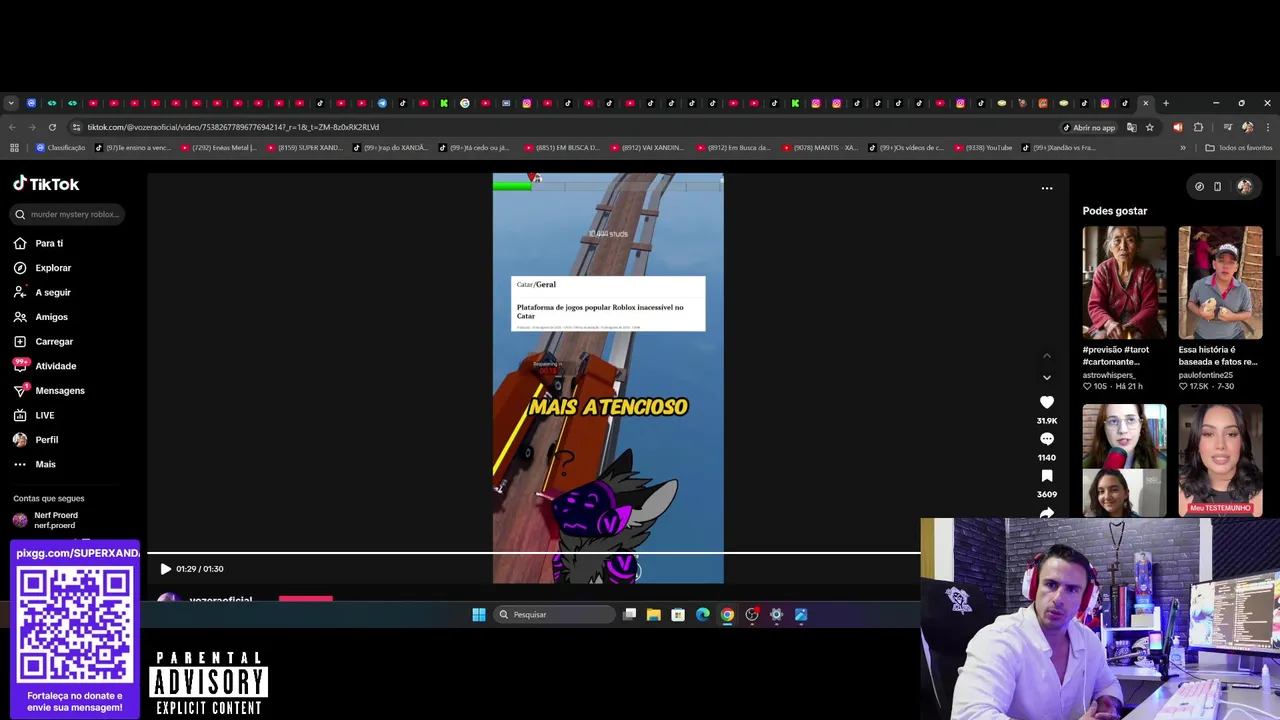Open paulofontine25 profile link

(x=1206, y=375)
